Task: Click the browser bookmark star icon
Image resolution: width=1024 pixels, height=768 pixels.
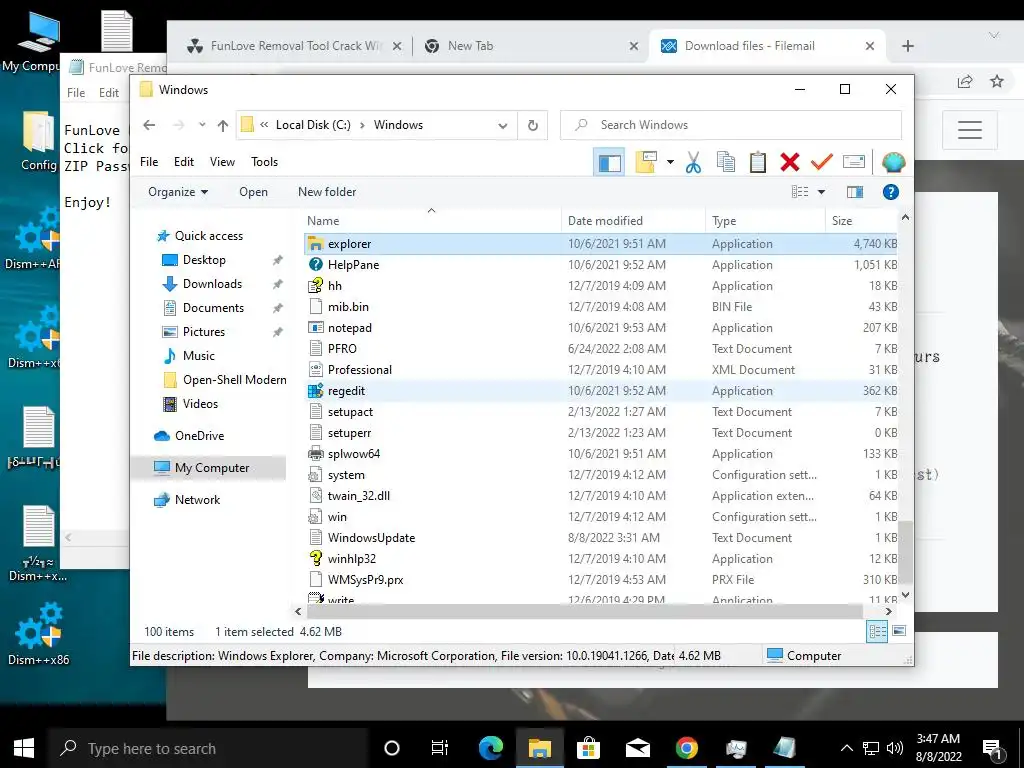Action: click(x=997, y=82)
